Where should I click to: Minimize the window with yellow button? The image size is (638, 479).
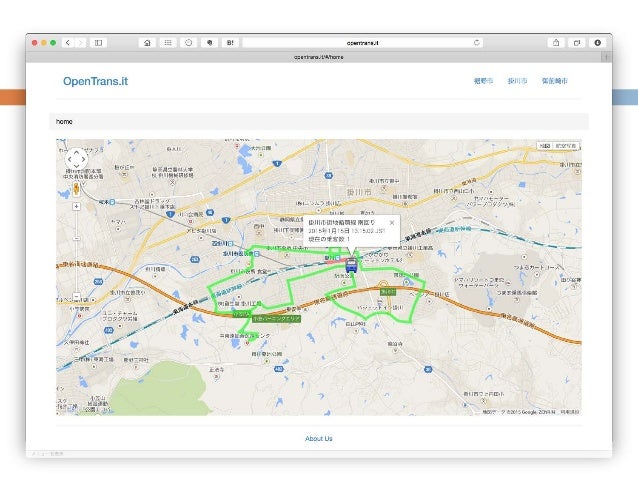(44, 43)
